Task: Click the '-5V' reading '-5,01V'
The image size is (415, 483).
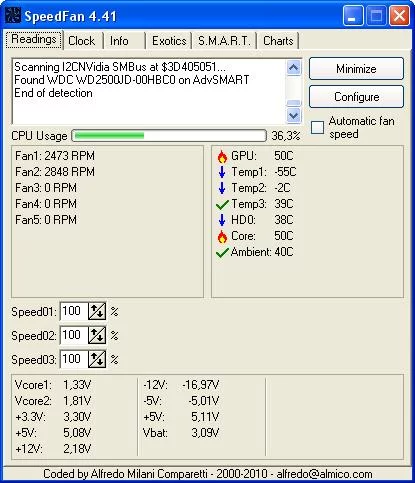Action: (x=204, y=401)
